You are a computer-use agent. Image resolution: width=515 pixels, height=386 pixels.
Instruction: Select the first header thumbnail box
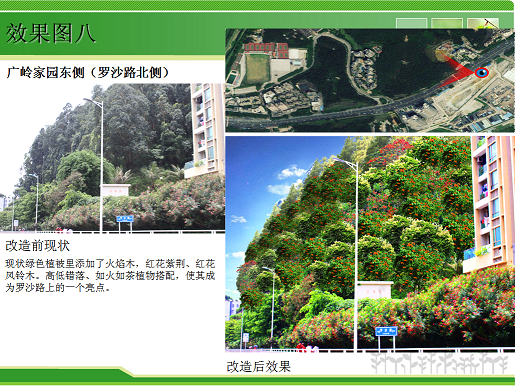(x=411, y=23)
